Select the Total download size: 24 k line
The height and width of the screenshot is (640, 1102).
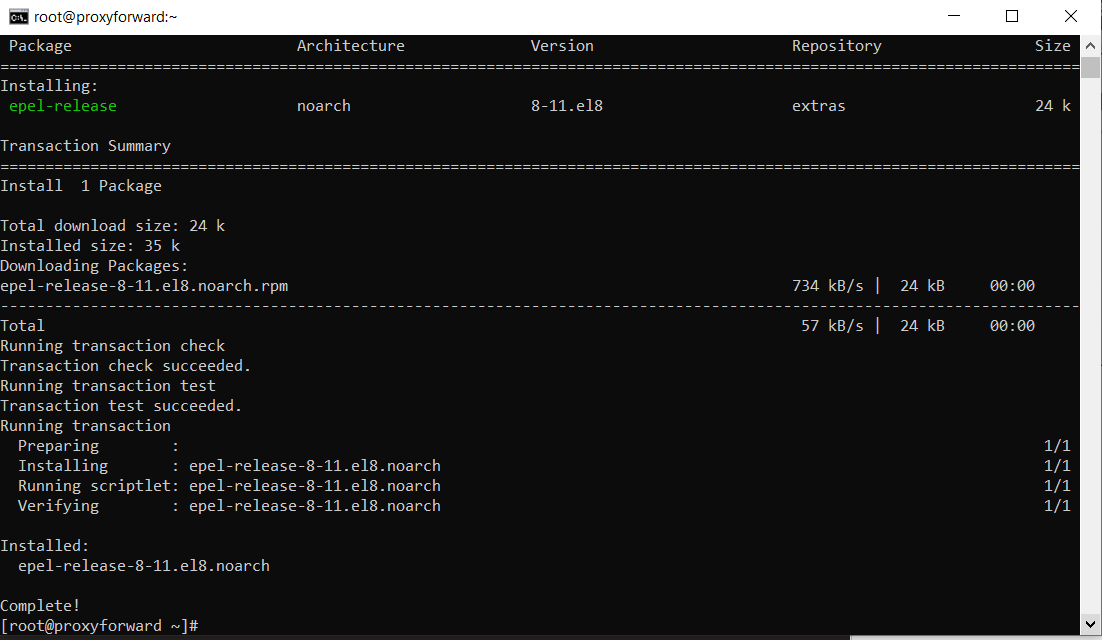pyautogui.click(x=112, y=225)
